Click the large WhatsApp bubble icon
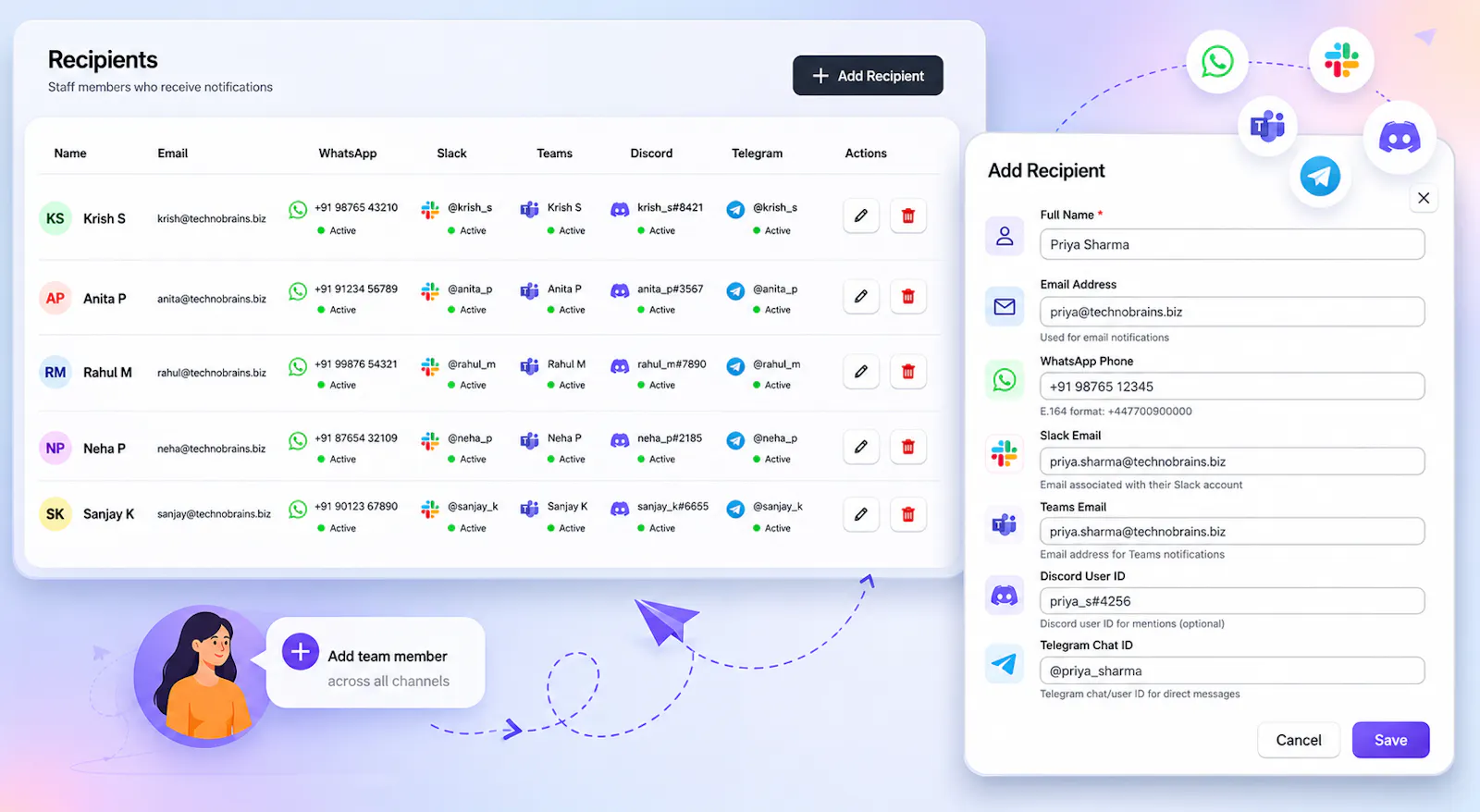 click(x=1217, y=62)
